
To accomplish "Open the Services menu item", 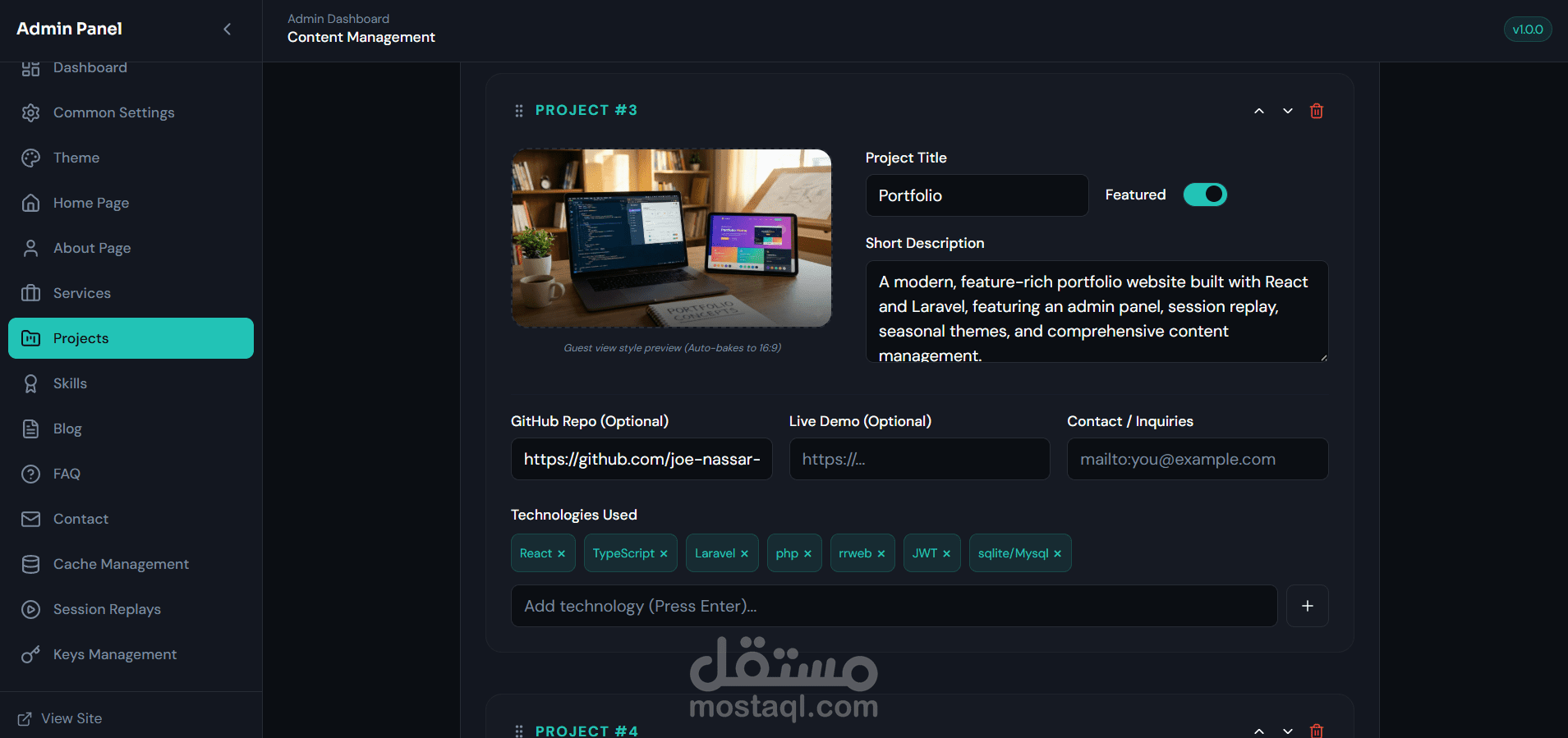I will (131, 293).
